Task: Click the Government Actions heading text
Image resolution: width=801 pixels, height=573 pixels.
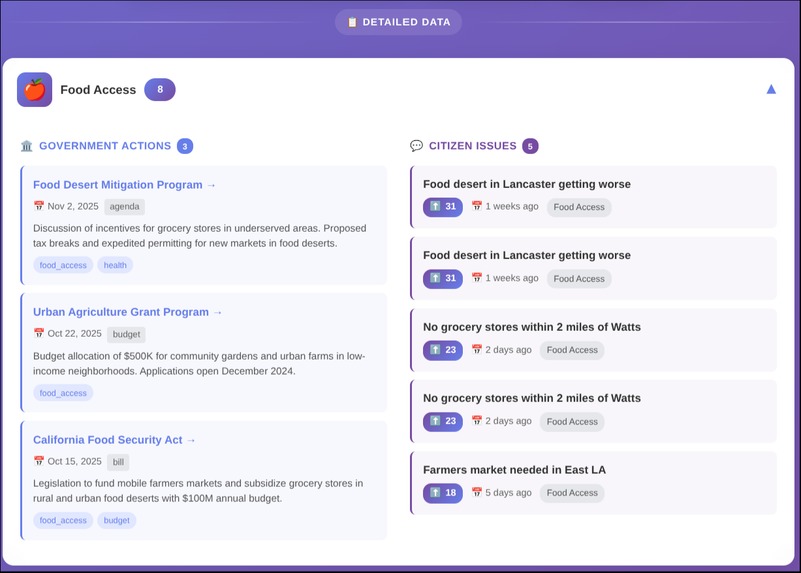Action: coord(105,146)
